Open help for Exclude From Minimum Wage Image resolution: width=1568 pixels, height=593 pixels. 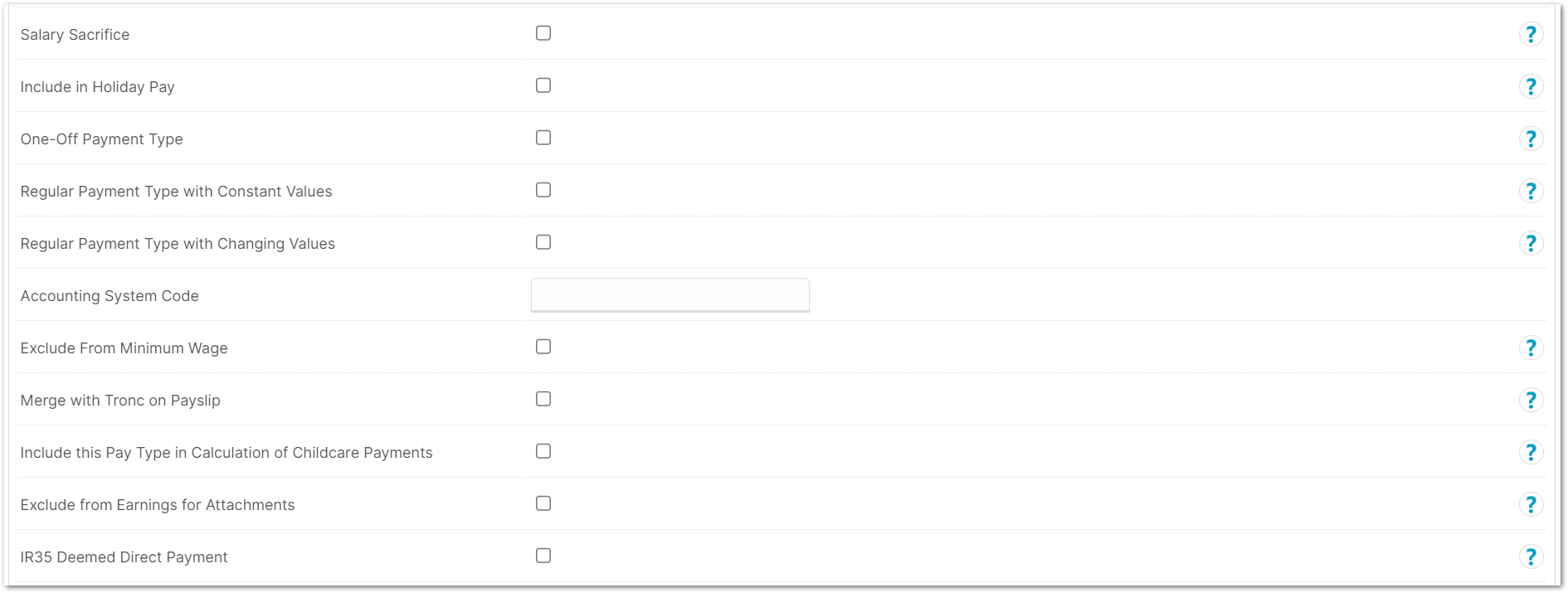click(1531, 348)
